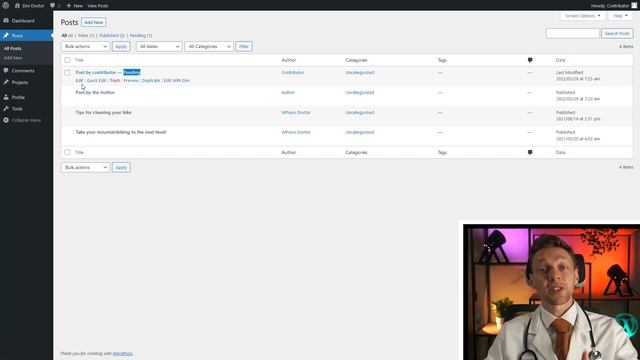Click Edit With Divi row action
This screenshot has height=360, width=640.
click(x=177, y=80)
